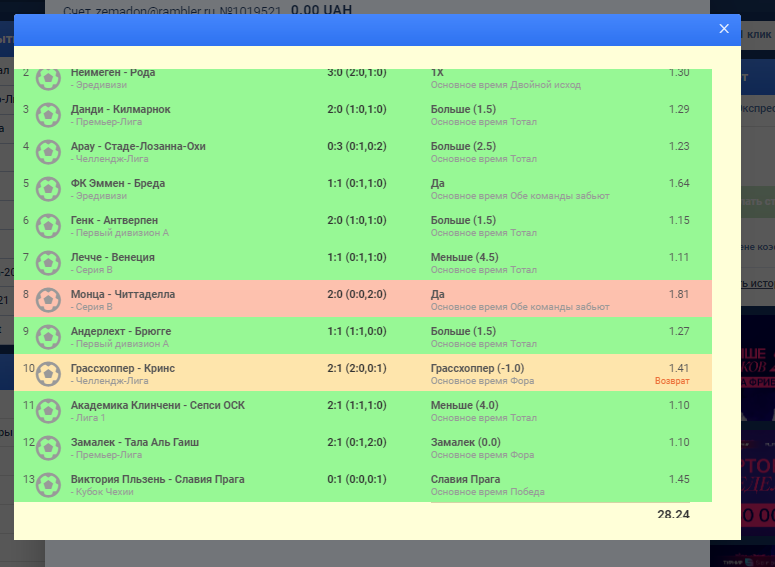
Task: Click soccer ball icon for Виктория Пльзень
Action: (x=48, y=485)
